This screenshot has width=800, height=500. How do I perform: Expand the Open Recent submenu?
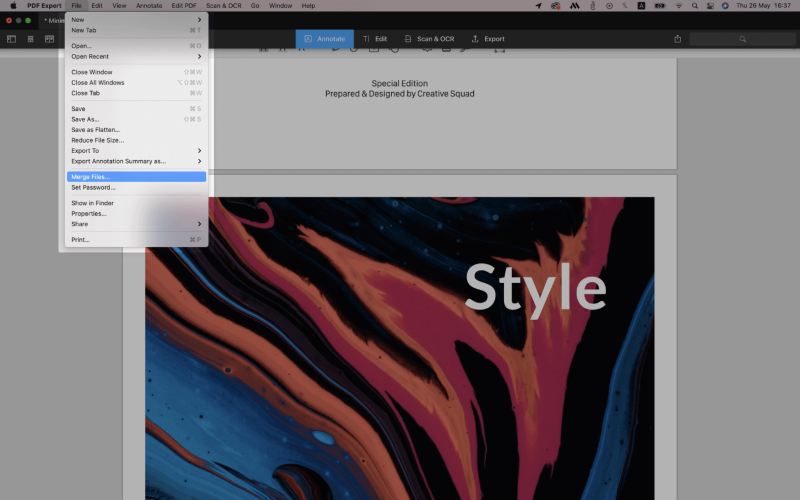pyautogui.click(x=136, y=57)
